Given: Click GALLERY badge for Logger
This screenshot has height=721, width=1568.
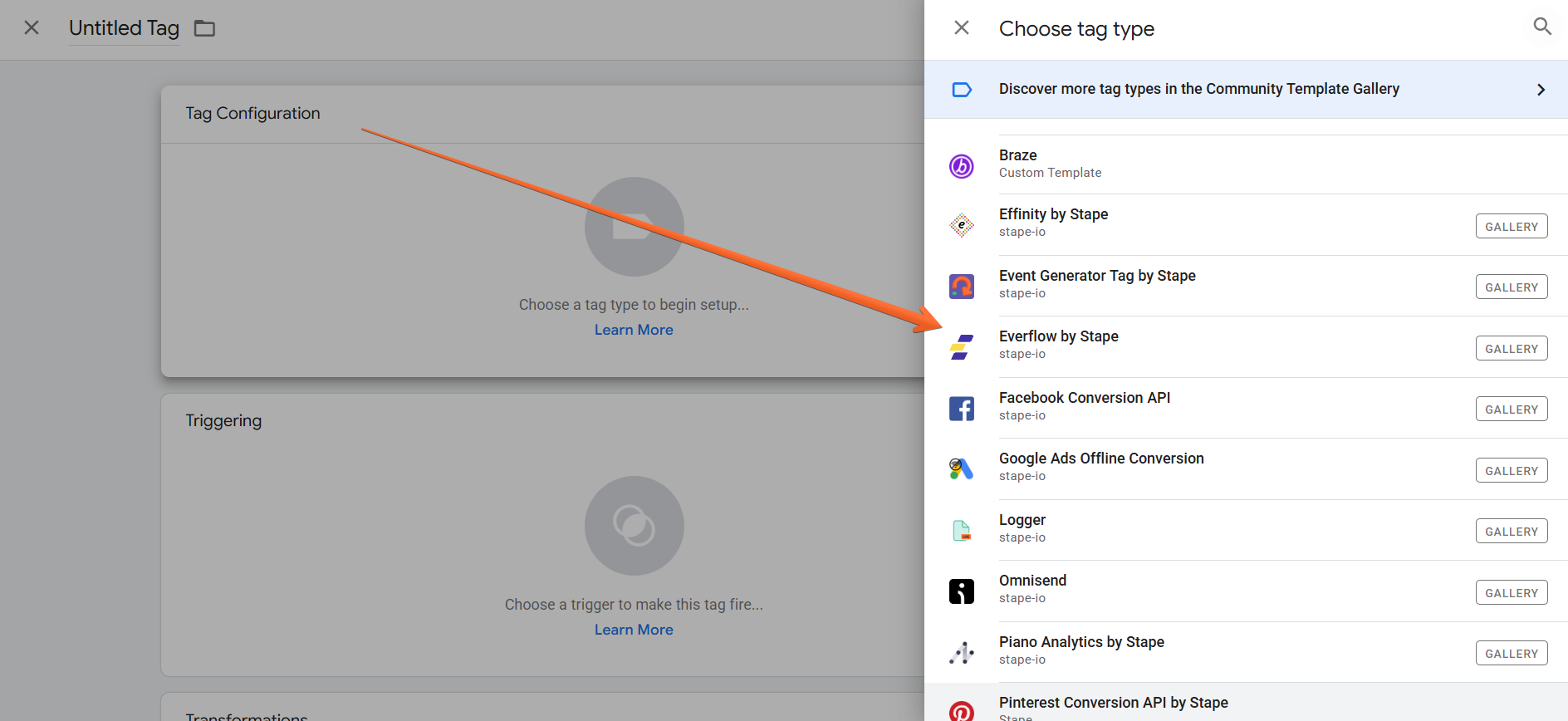Looking at the screenshot, I should click(x=1512, y=531).
